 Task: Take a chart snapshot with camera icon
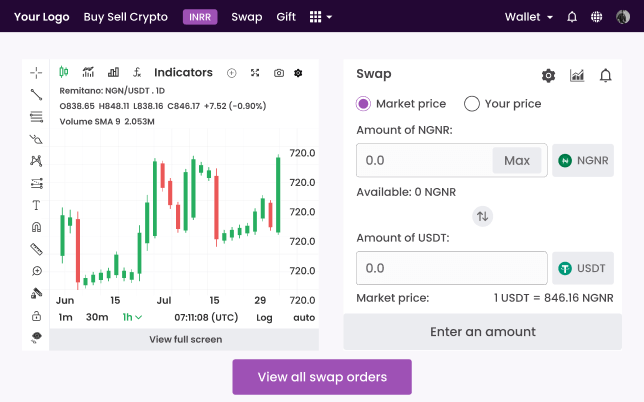click(279, 73)
